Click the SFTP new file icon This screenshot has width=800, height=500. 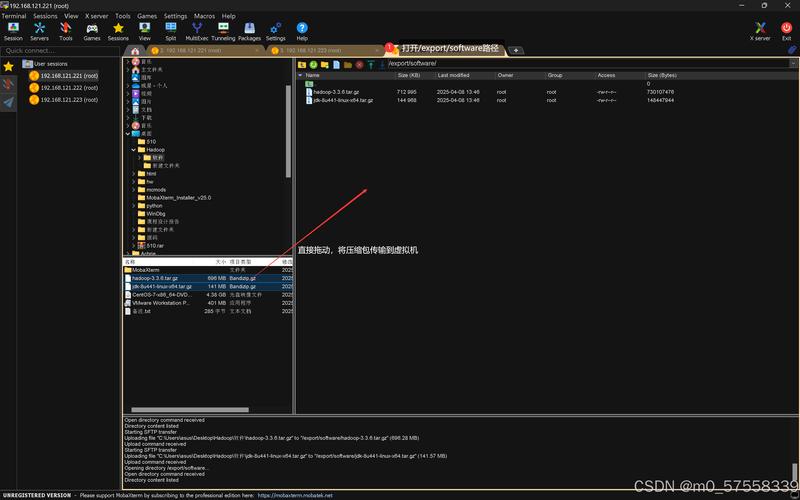pyautogui.click(x=336, y=65)
